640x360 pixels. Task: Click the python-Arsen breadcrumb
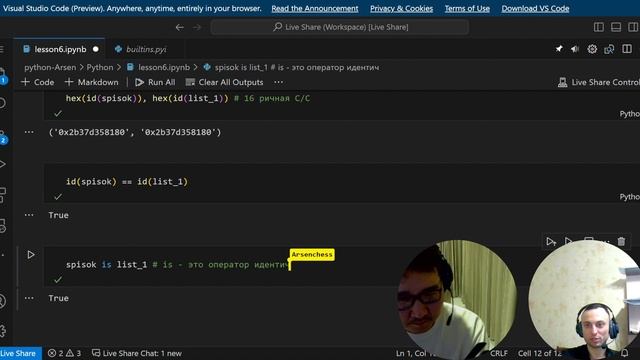pyautogui.click(x=50, y=67)
